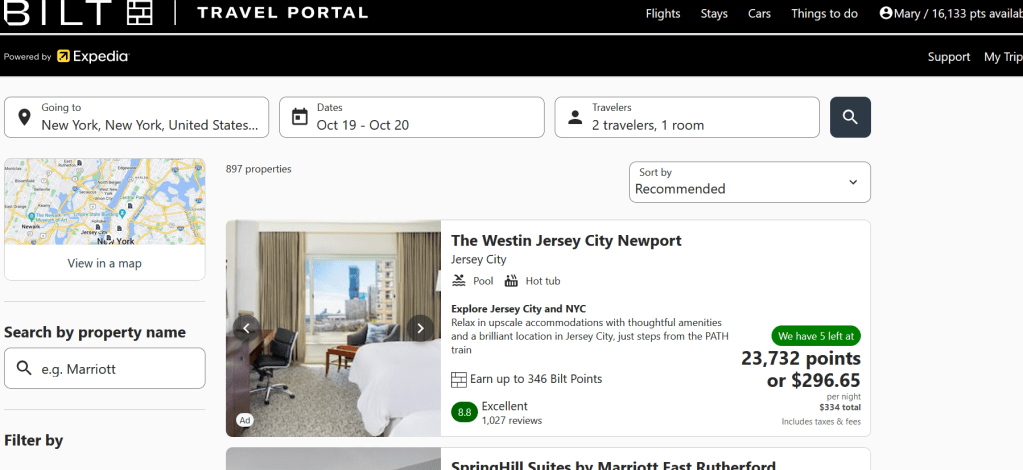Show previous hotel photo arrow
This screenshot has height=470, width=1023.
pyautogui.click(x=246, y=327)
